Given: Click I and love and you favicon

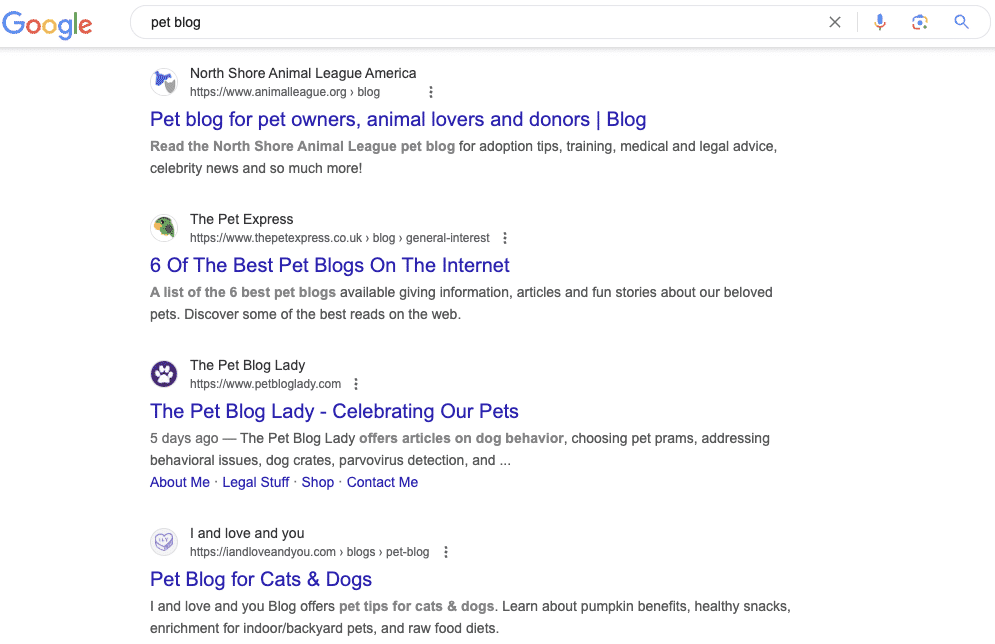Looking at the screenshot, I should tap(164, 542).
